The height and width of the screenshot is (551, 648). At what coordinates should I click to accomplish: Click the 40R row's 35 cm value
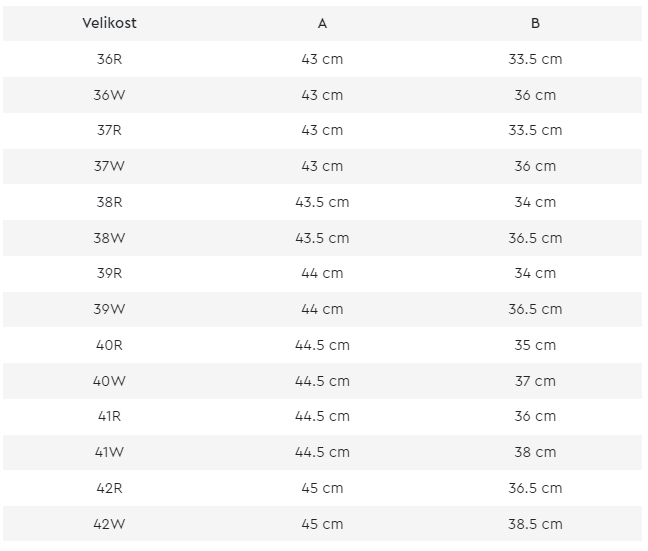click(x=535, y=345)
